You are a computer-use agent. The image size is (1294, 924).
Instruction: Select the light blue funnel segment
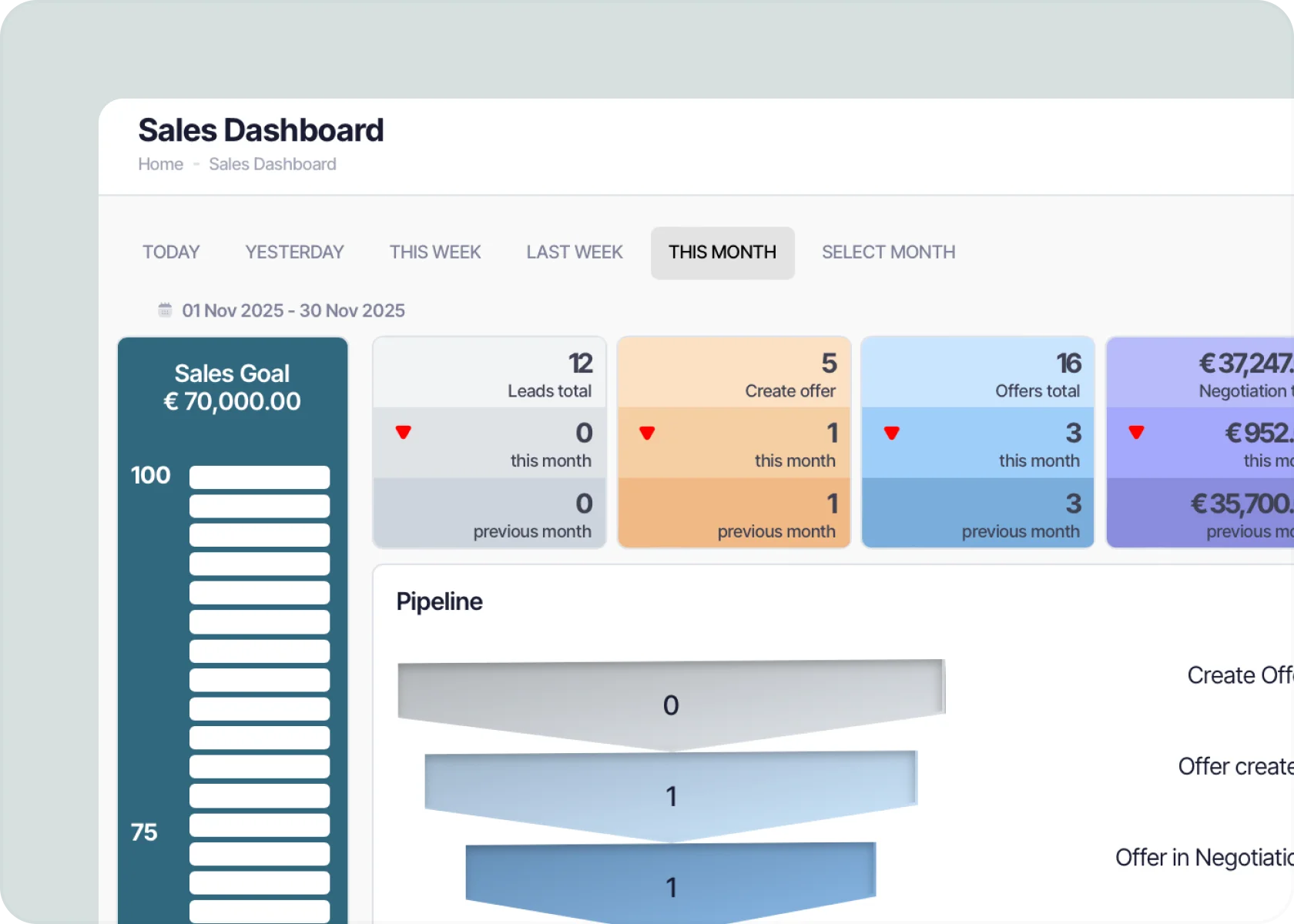coord(671,795)
